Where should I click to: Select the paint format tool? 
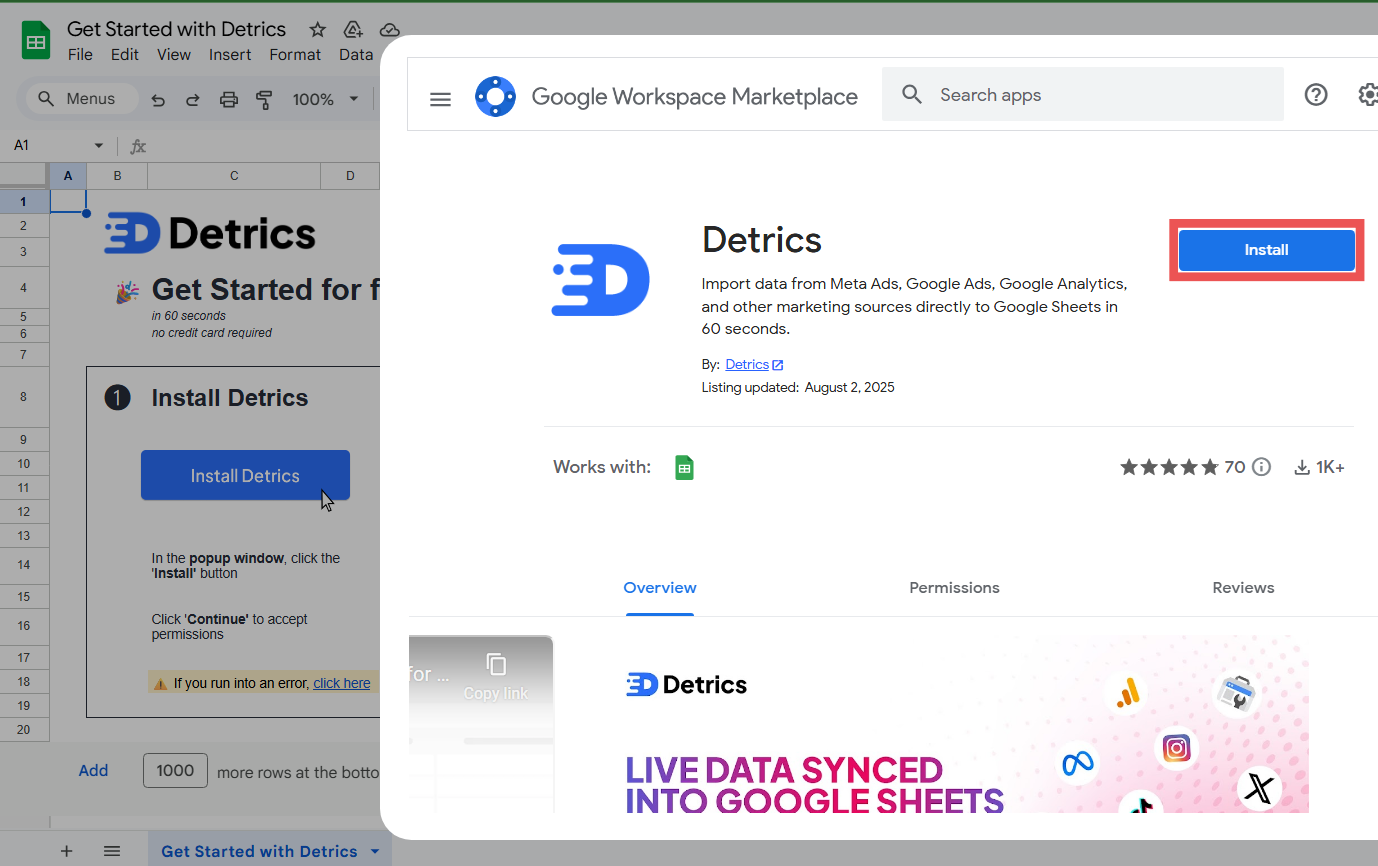point(264,99)
